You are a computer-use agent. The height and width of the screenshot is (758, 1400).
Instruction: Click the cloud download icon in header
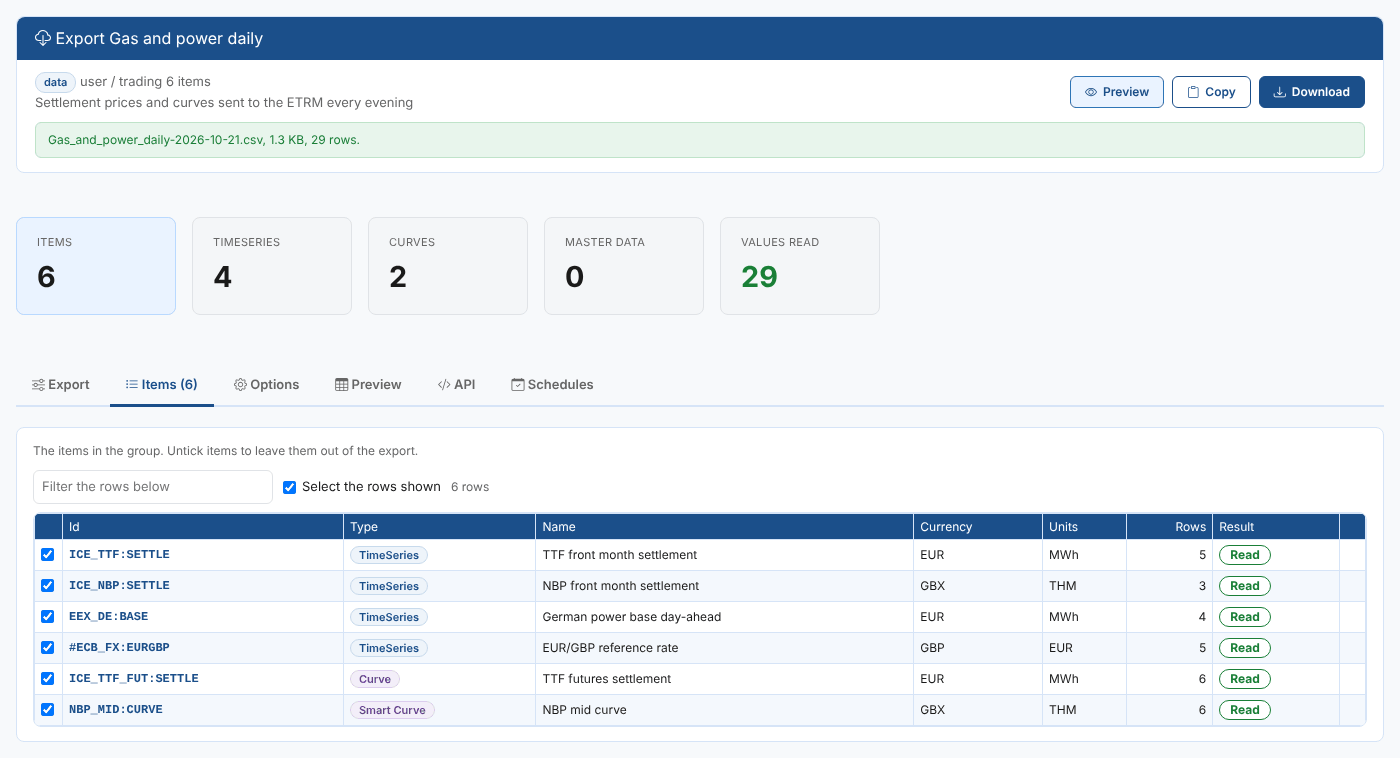pos(43,39)
